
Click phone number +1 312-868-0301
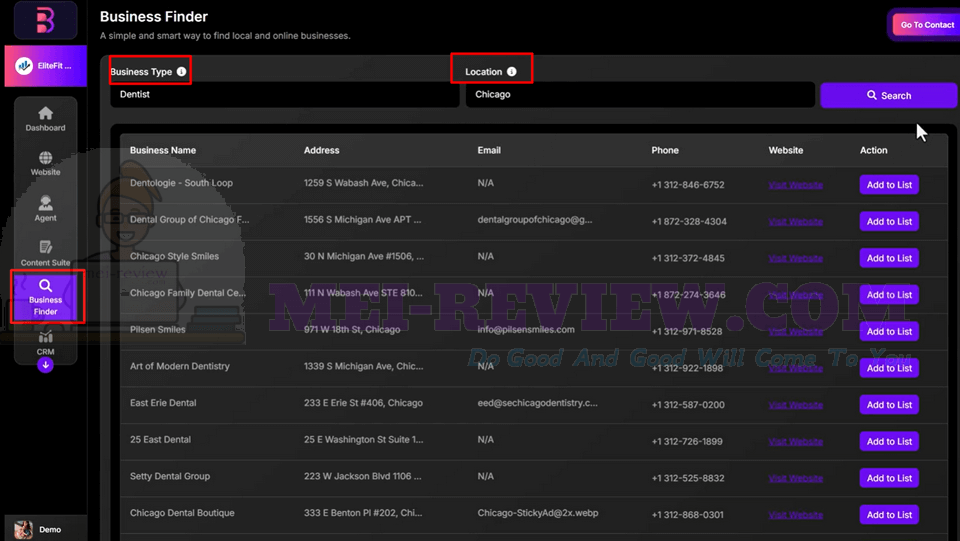[x=688, y=515]
